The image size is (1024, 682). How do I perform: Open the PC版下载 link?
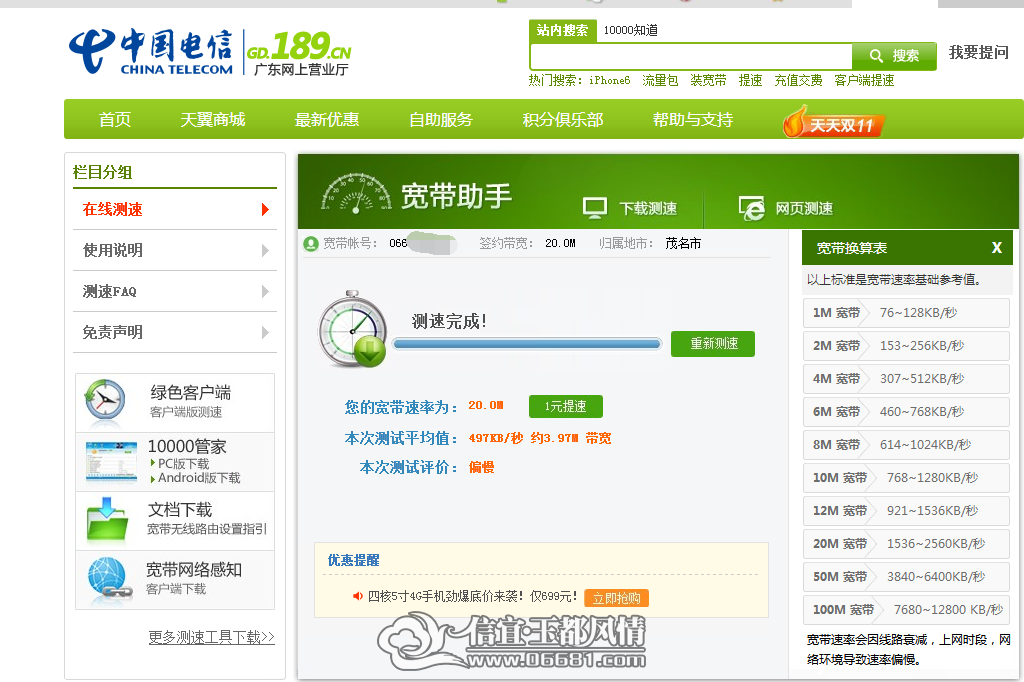click(x=184, y=463)
